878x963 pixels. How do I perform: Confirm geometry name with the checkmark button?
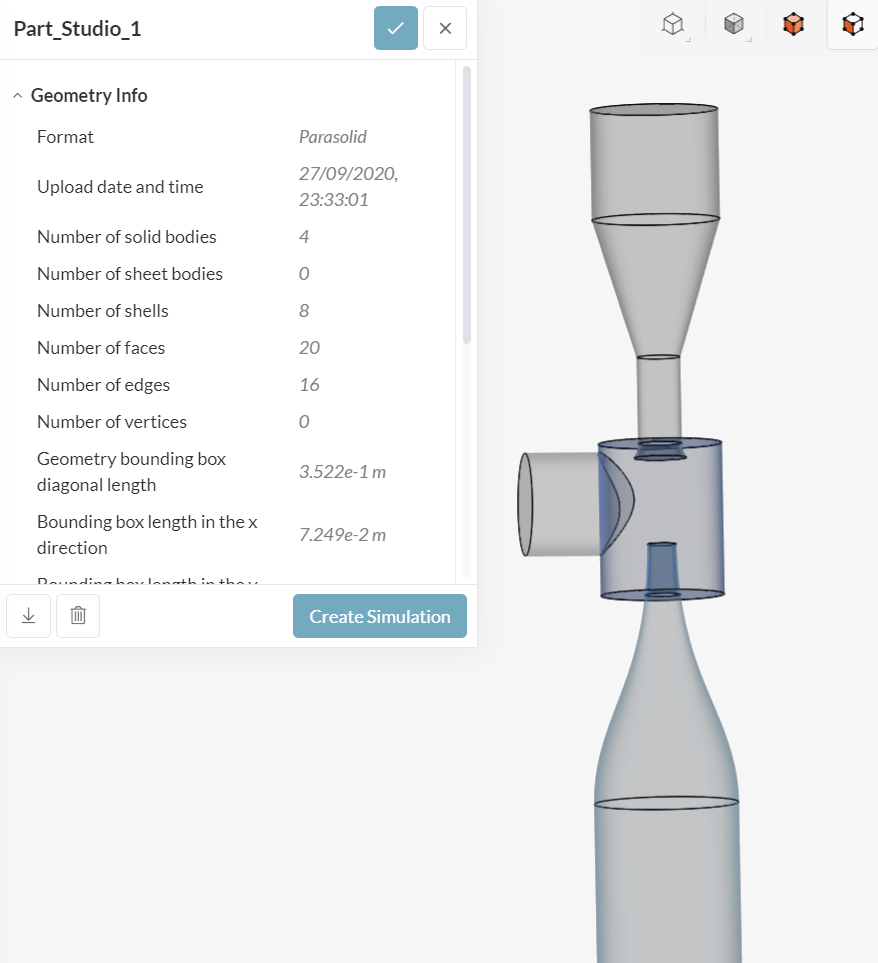click(x=396, y=28)
